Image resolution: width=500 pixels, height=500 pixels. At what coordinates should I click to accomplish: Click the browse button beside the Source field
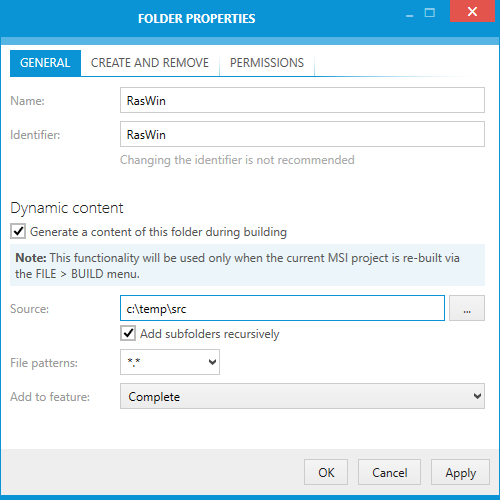click(467, 308)
